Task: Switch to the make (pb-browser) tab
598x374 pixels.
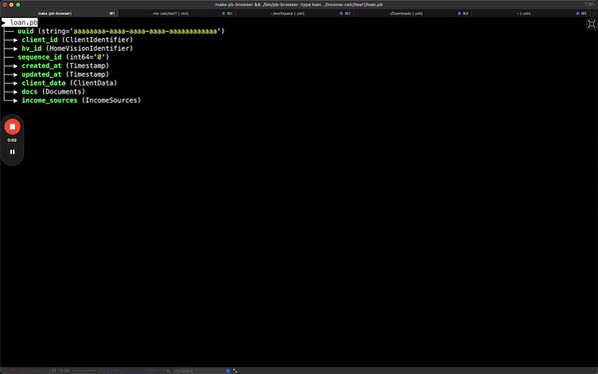Action: (x=59, y=13)
